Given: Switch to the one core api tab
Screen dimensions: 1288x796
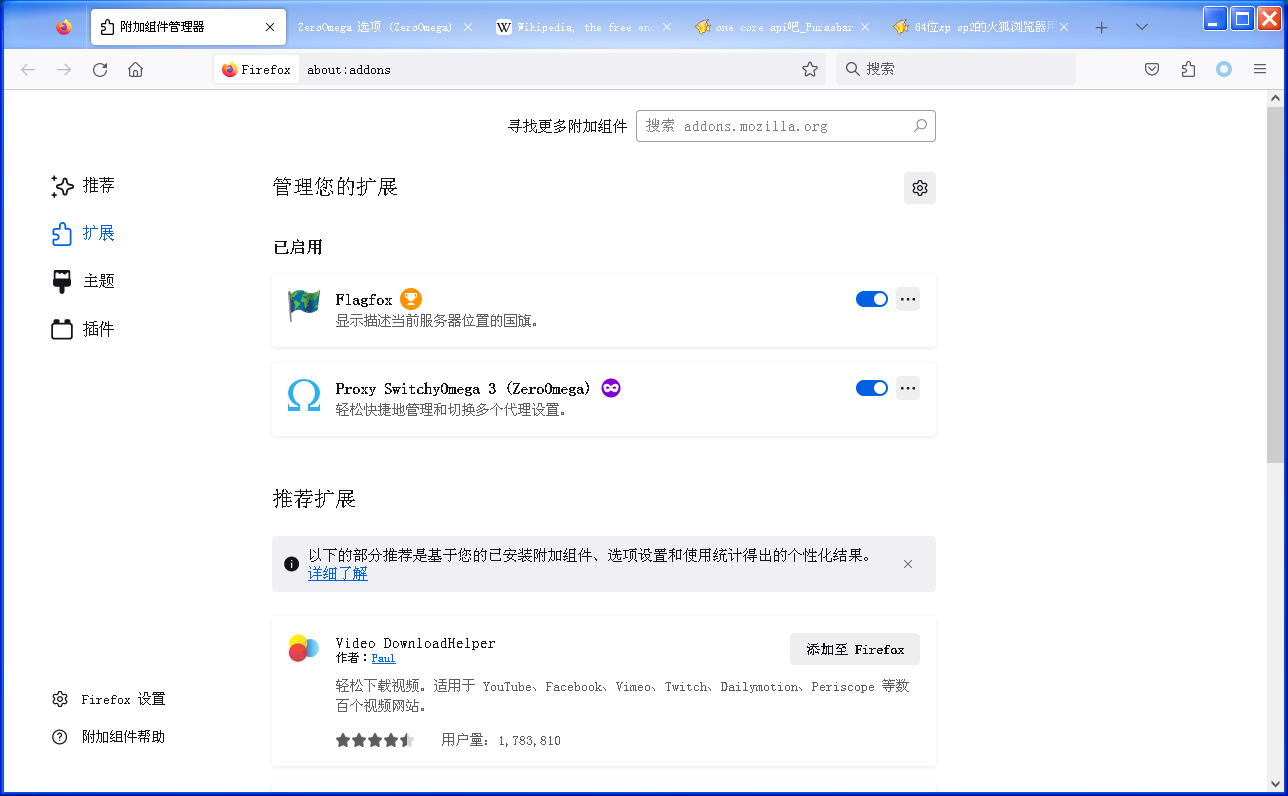Looking at the screenshot, I should (x=785, y=27).
